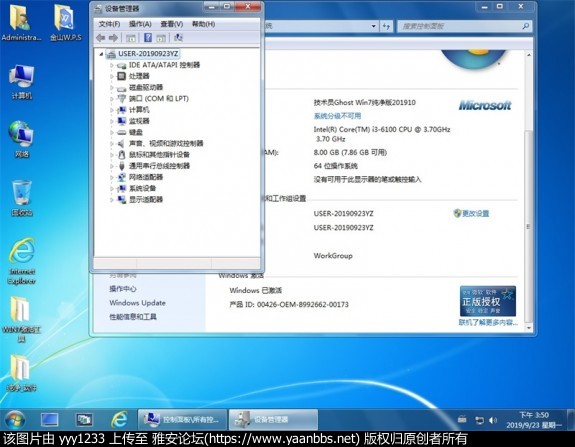
Task: Select the 鼠标和其他指针设备 row text
Action: point(159,155)
